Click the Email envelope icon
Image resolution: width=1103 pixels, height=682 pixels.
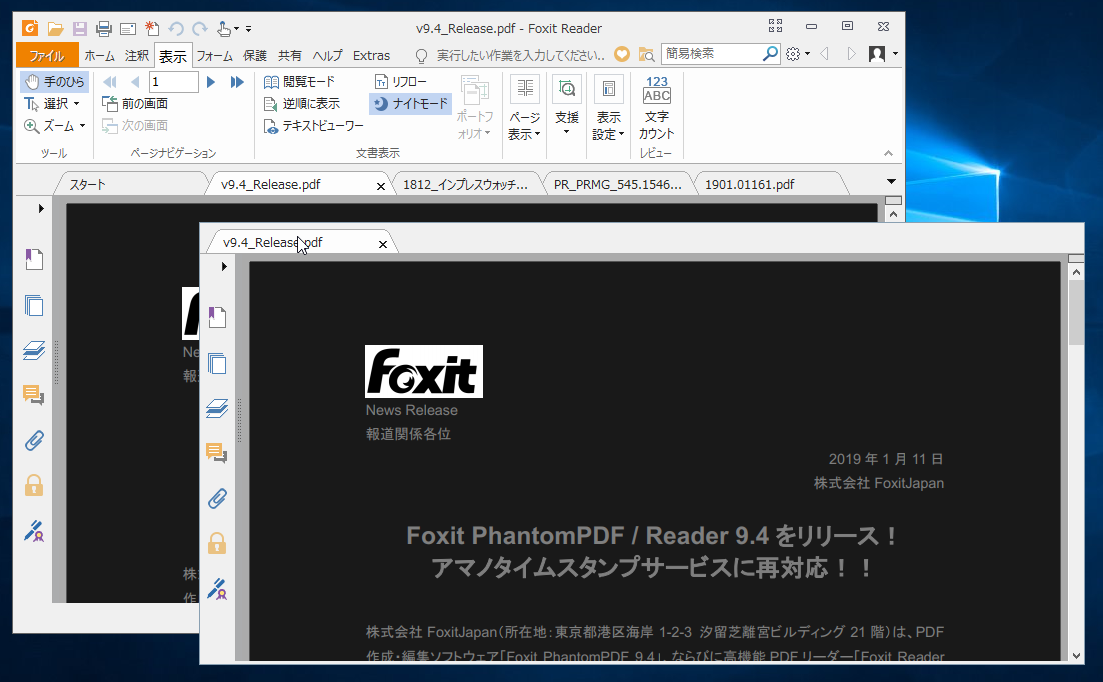pyautogui.click(x=128, y=29)
